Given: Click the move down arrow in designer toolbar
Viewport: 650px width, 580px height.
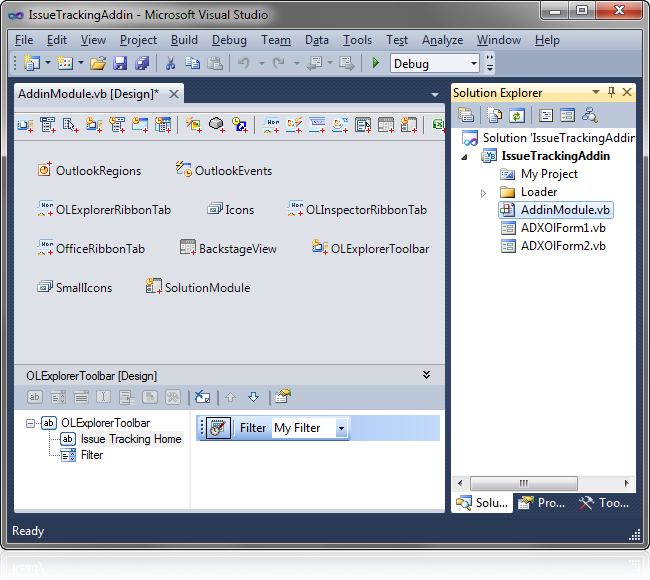Looking at the screenshot, I should tap(253, 397).
